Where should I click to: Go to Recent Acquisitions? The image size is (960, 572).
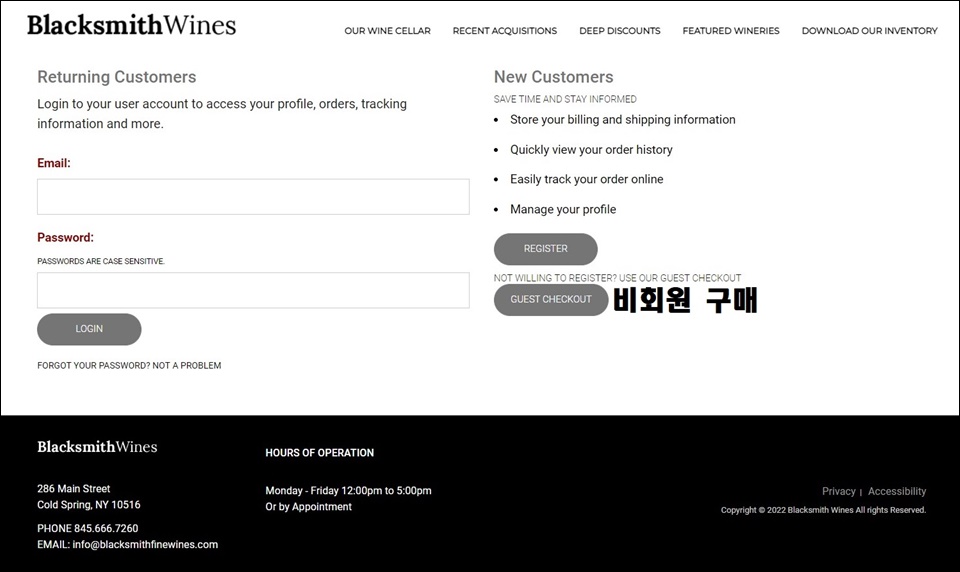point(505,31)
